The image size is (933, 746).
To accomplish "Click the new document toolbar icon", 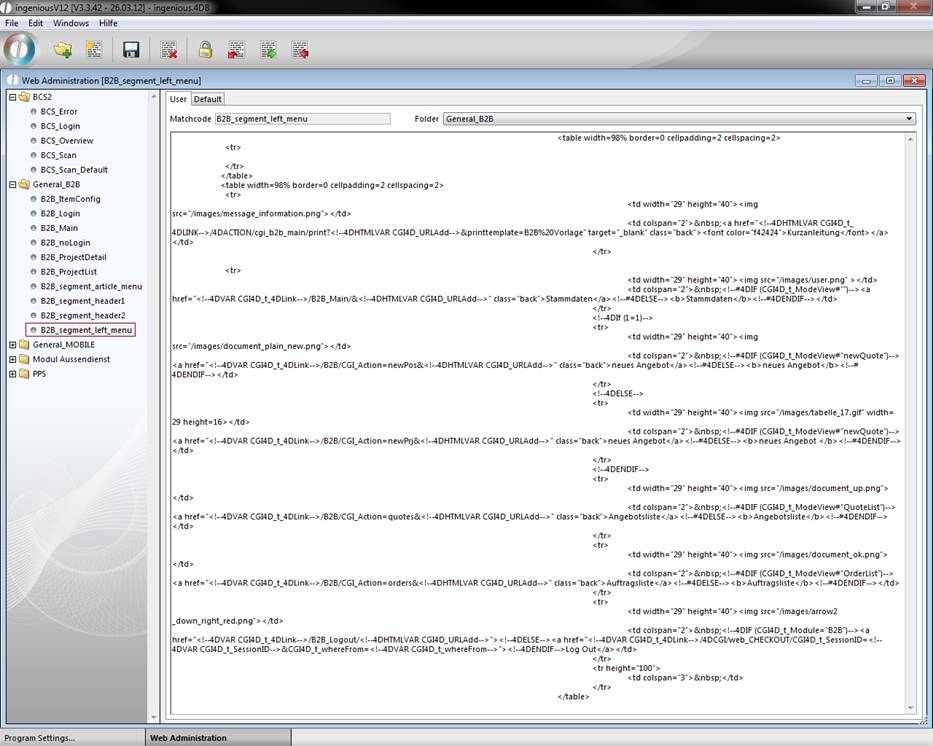I will pyautogui.click(x=94, y=49).
